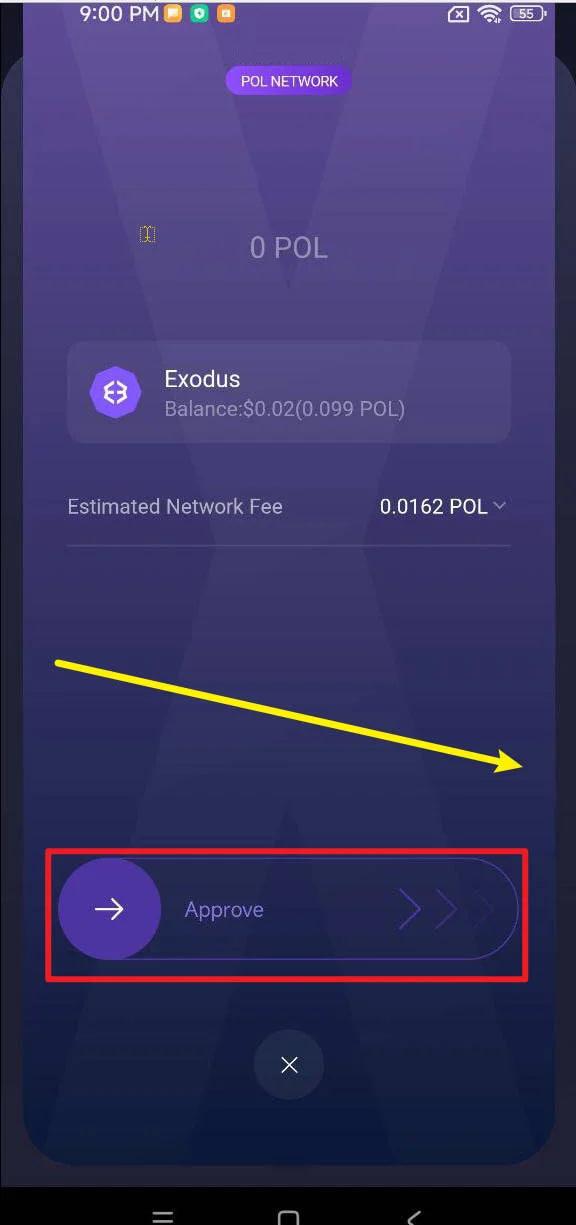Tap the round arrow slider handle

coord(109,909)
